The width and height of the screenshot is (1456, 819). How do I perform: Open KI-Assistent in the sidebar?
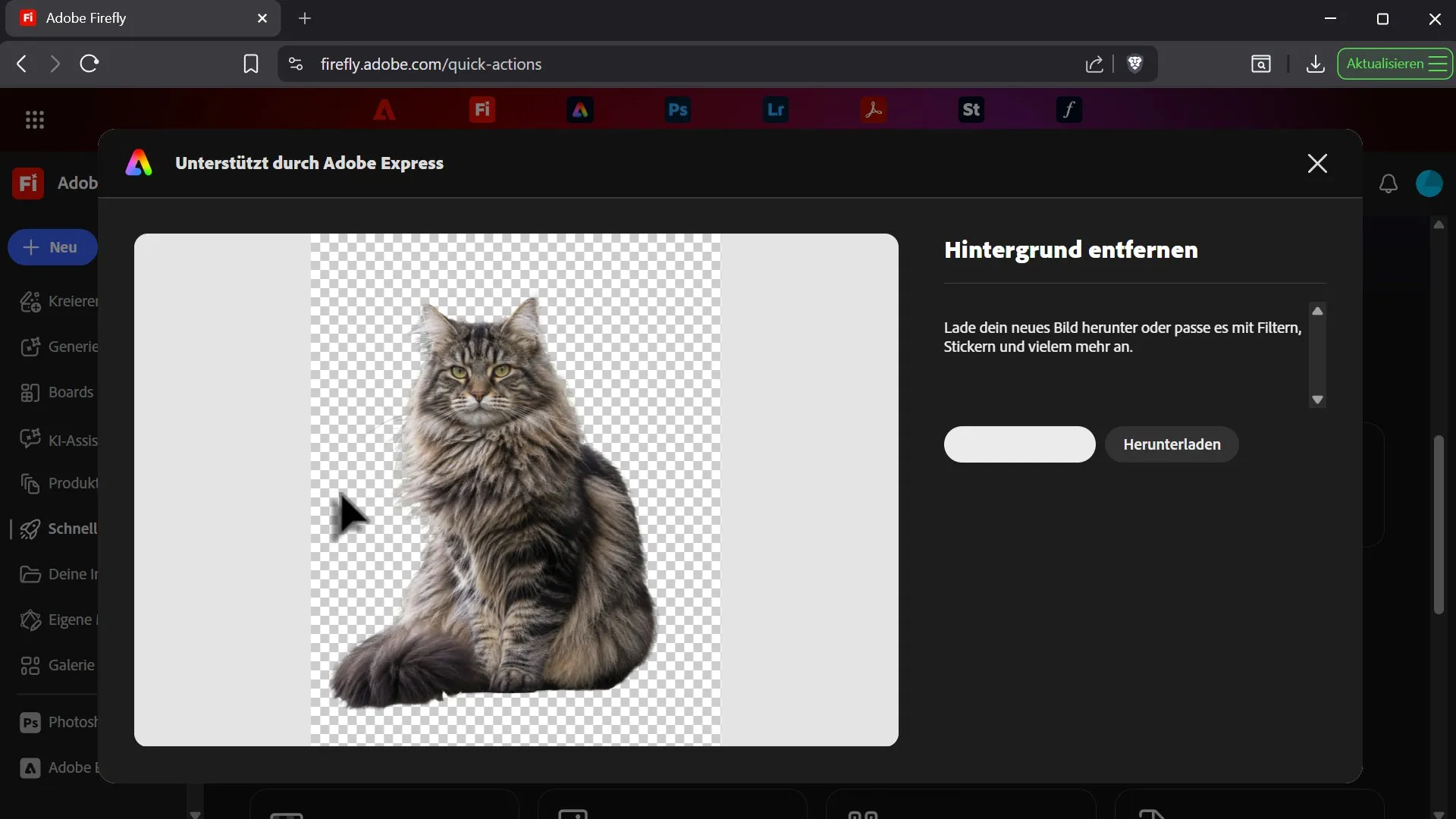59,440
